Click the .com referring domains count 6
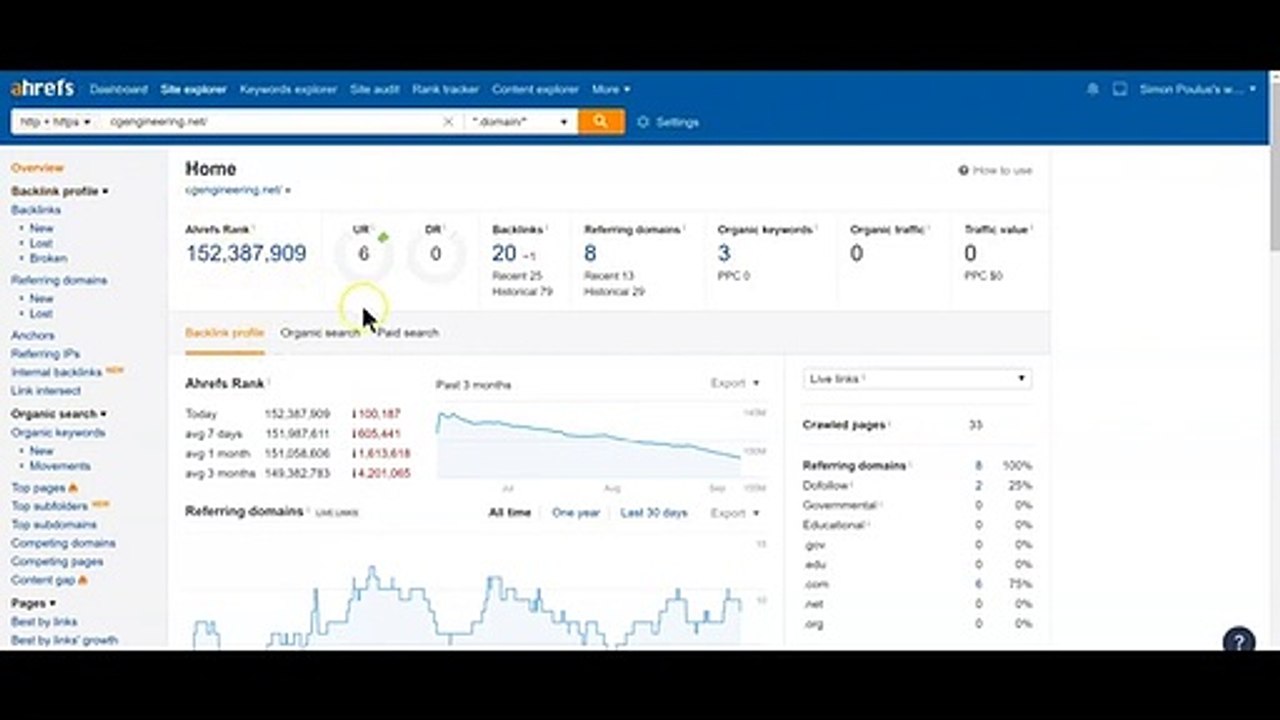The height and width of the screenshot is (720, 1280). [979, 584]
